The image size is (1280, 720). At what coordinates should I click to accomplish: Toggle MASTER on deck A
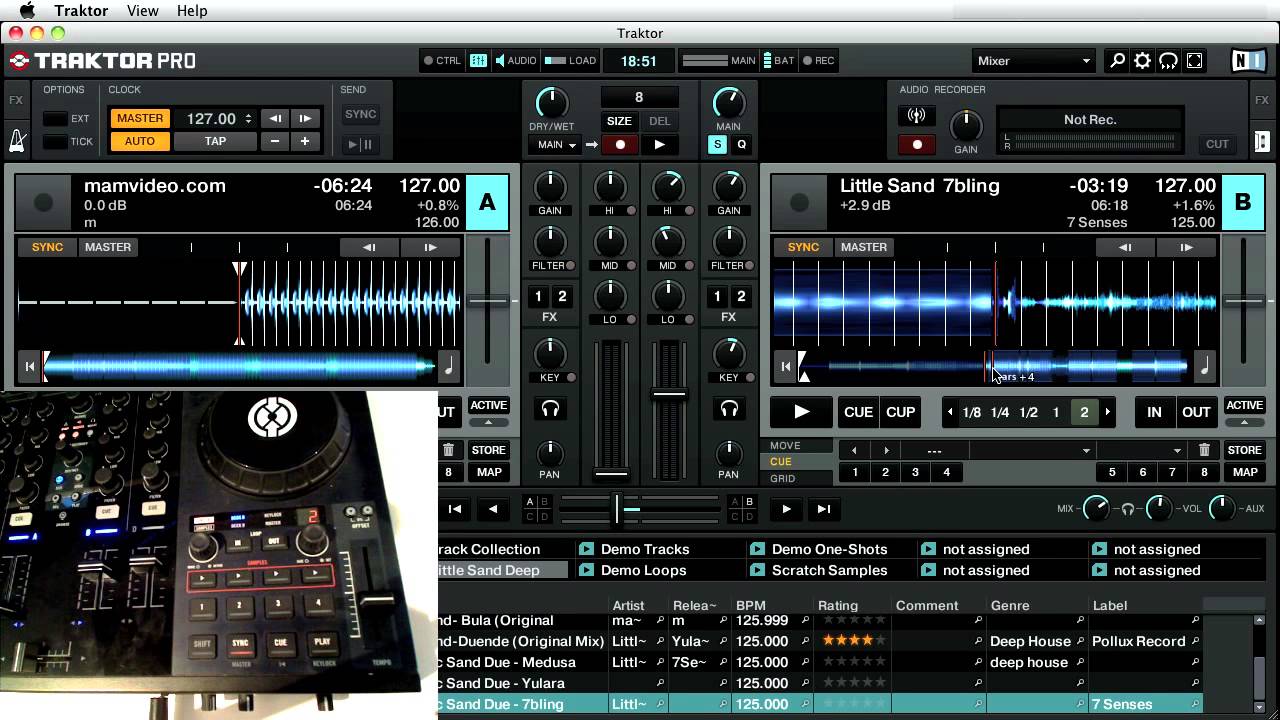click(x=108, y=247)
